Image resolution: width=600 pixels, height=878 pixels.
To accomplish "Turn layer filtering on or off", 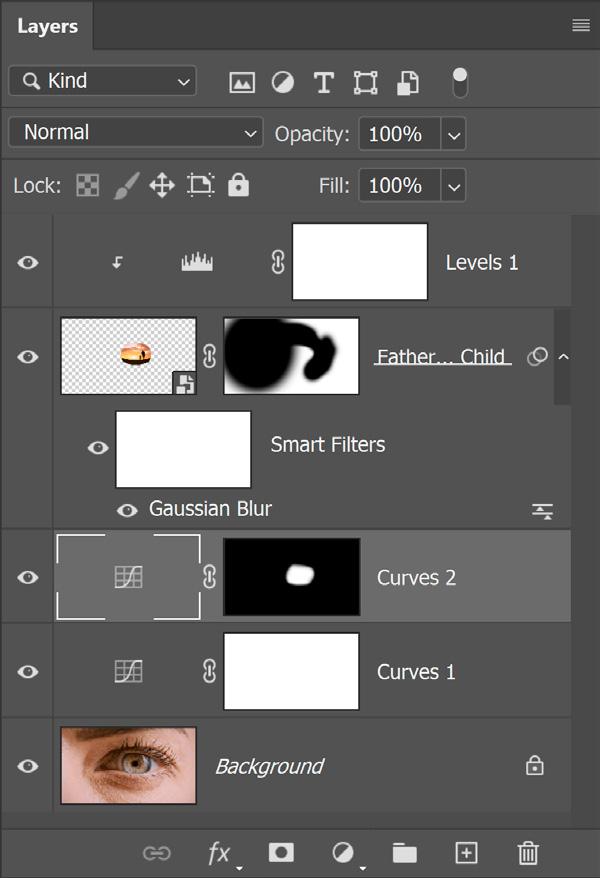I will (460, 83).
